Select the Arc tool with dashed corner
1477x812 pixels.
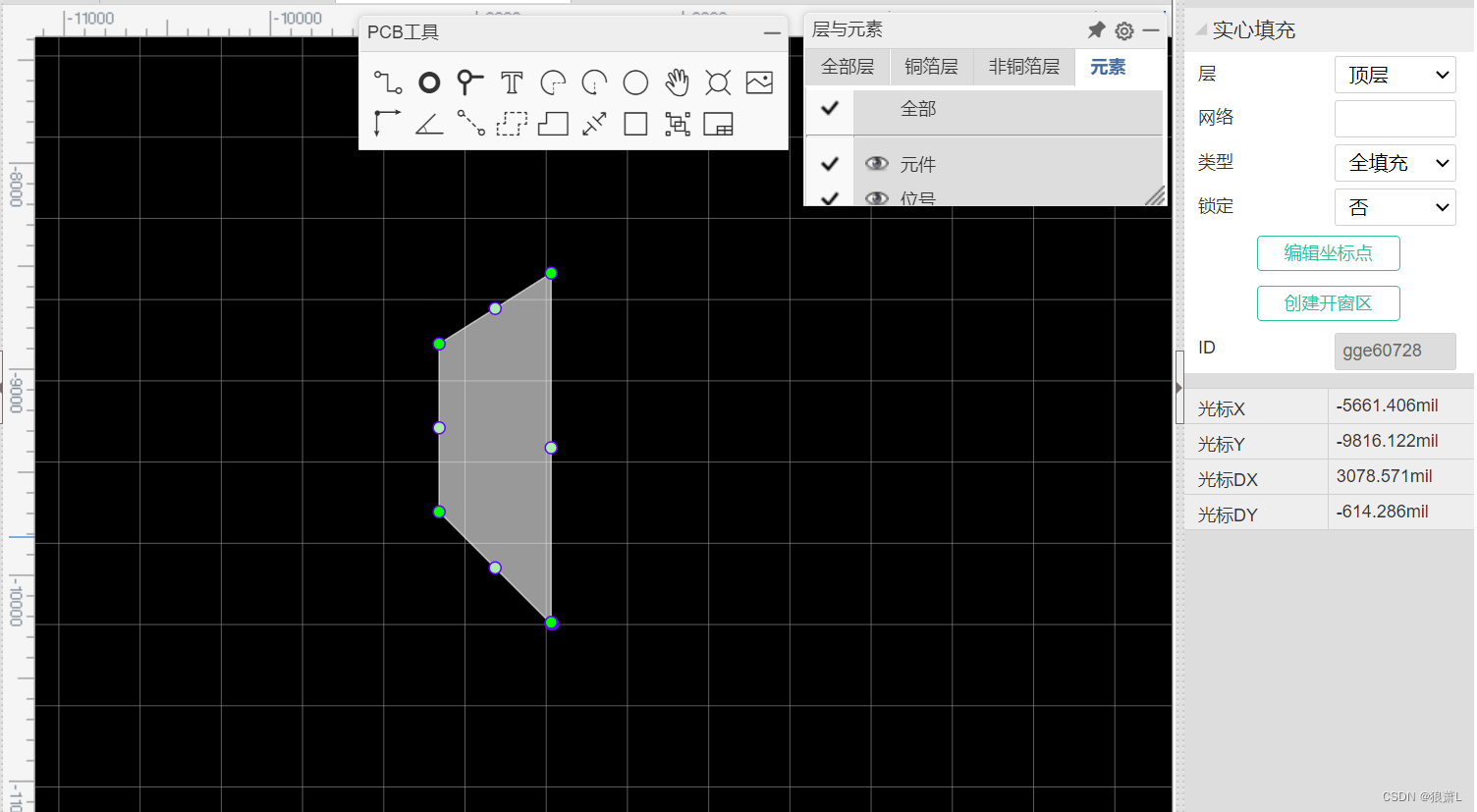(553, 82)
